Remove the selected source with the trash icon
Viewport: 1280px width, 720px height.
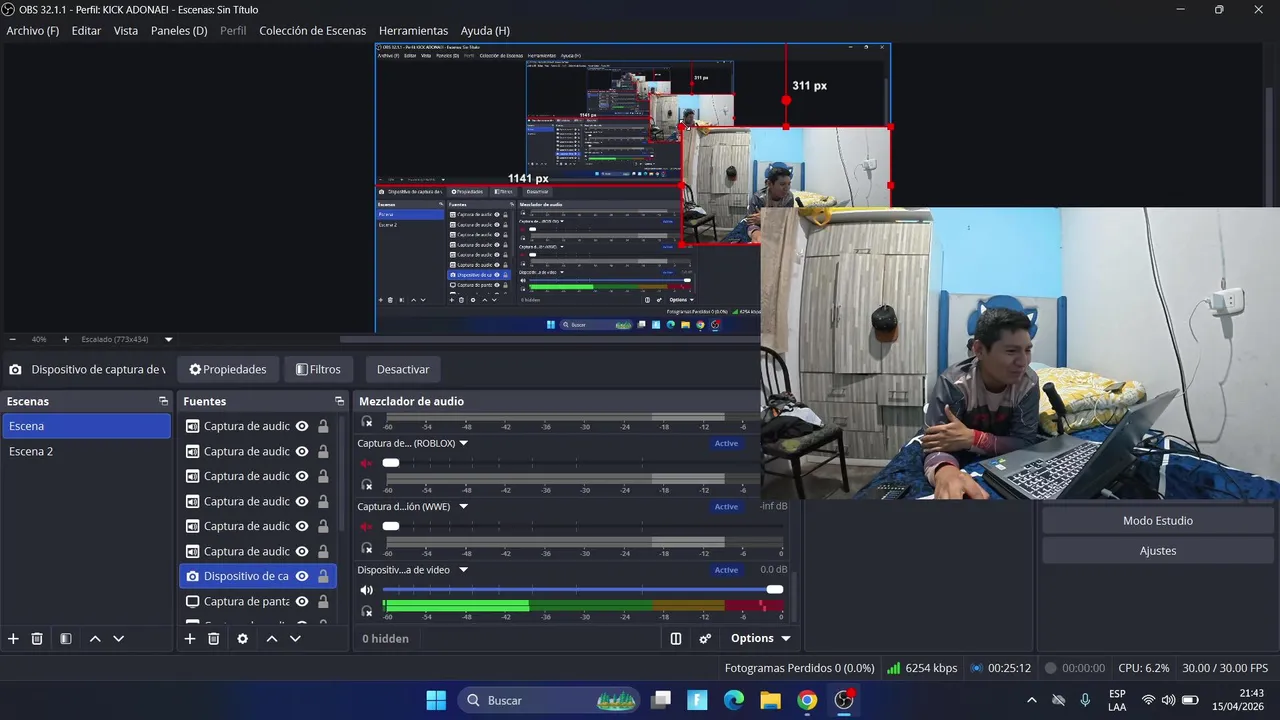[213, 639]
